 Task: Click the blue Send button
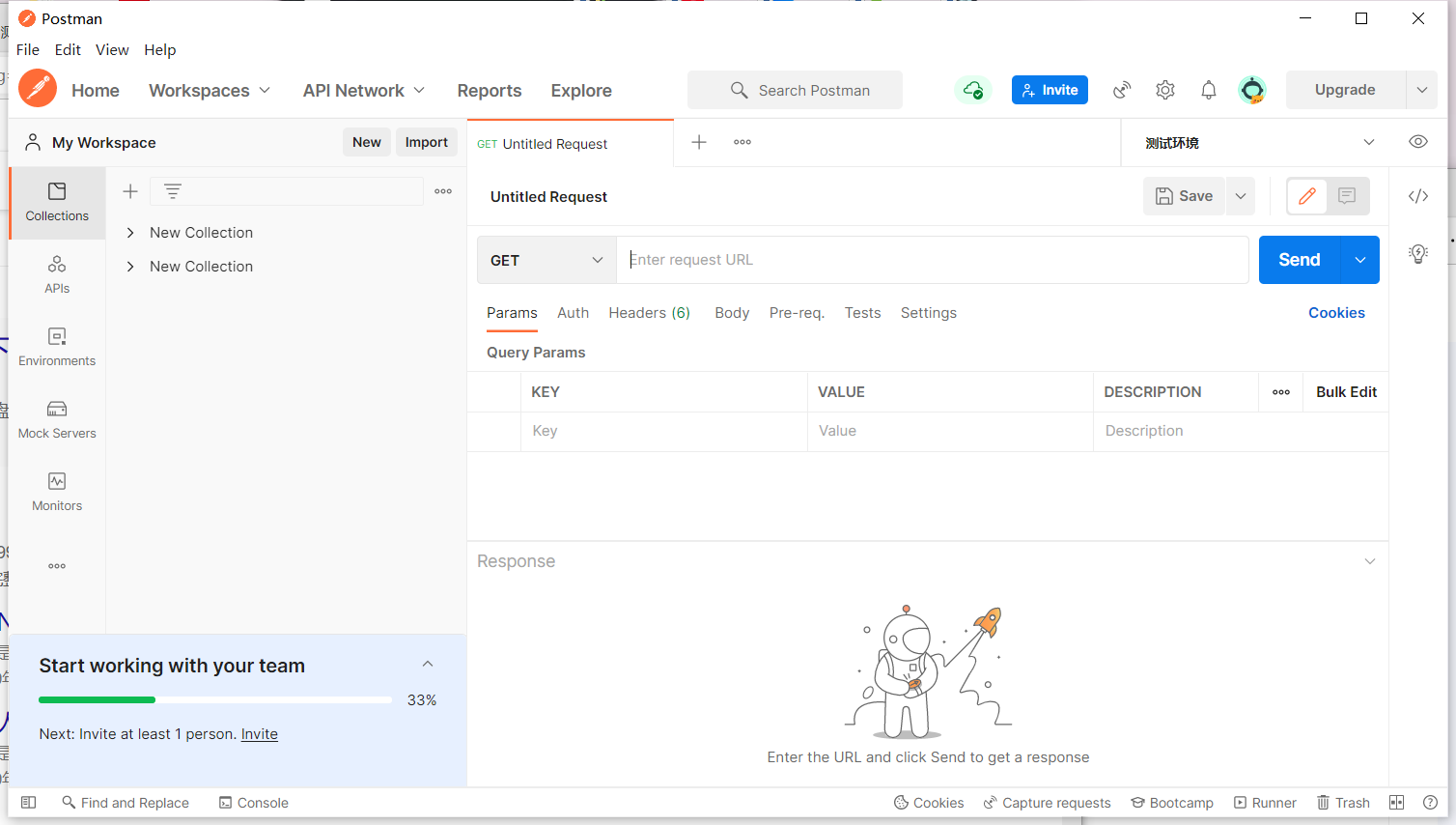pos(1300,260)
